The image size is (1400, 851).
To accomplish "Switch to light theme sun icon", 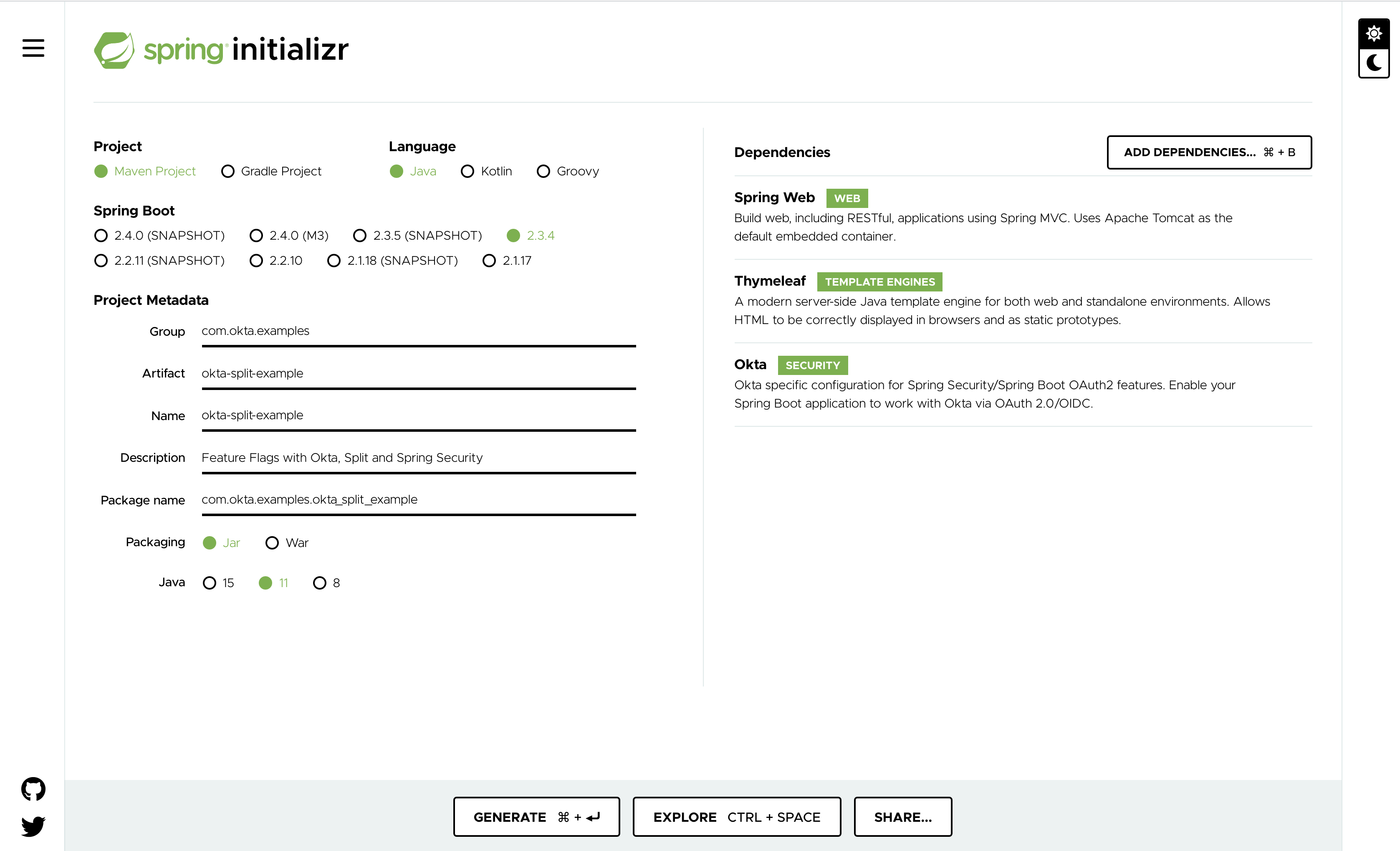I will pyautogui.click(x=1373, y=33).
